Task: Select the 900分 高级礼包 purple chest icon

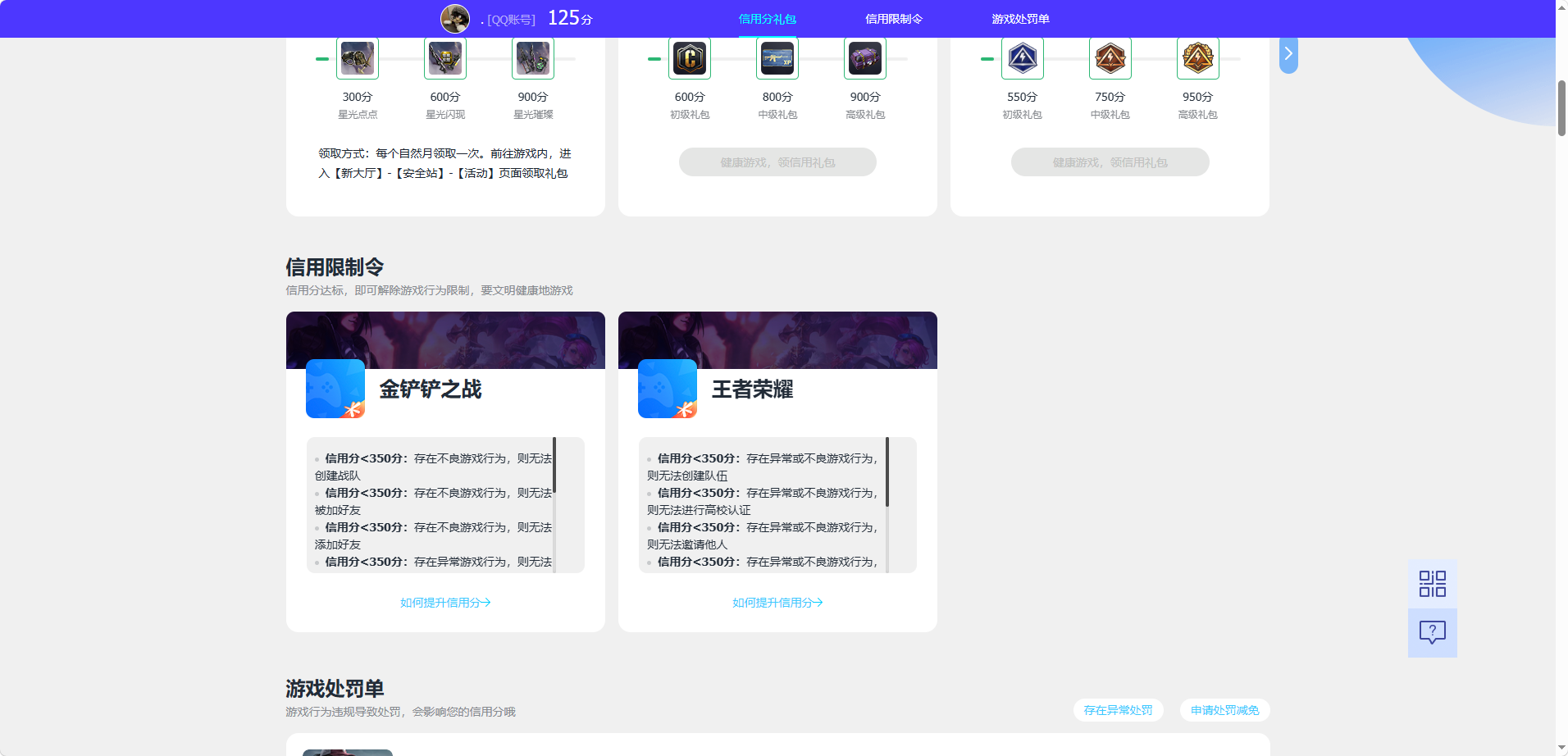Action: [x=865, y=58]
